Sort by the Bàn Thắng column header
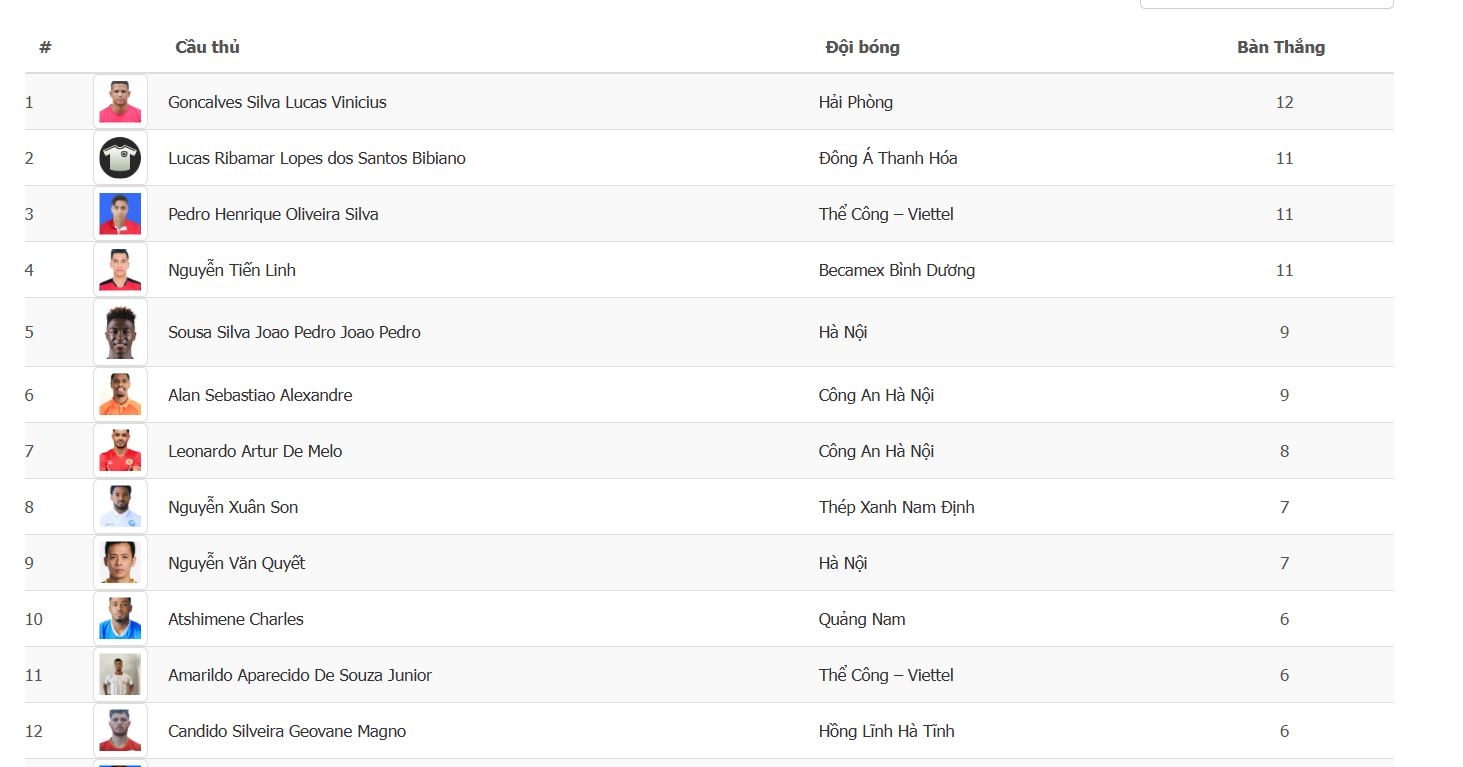1463x767 pixels. (x=1281, y=47)
